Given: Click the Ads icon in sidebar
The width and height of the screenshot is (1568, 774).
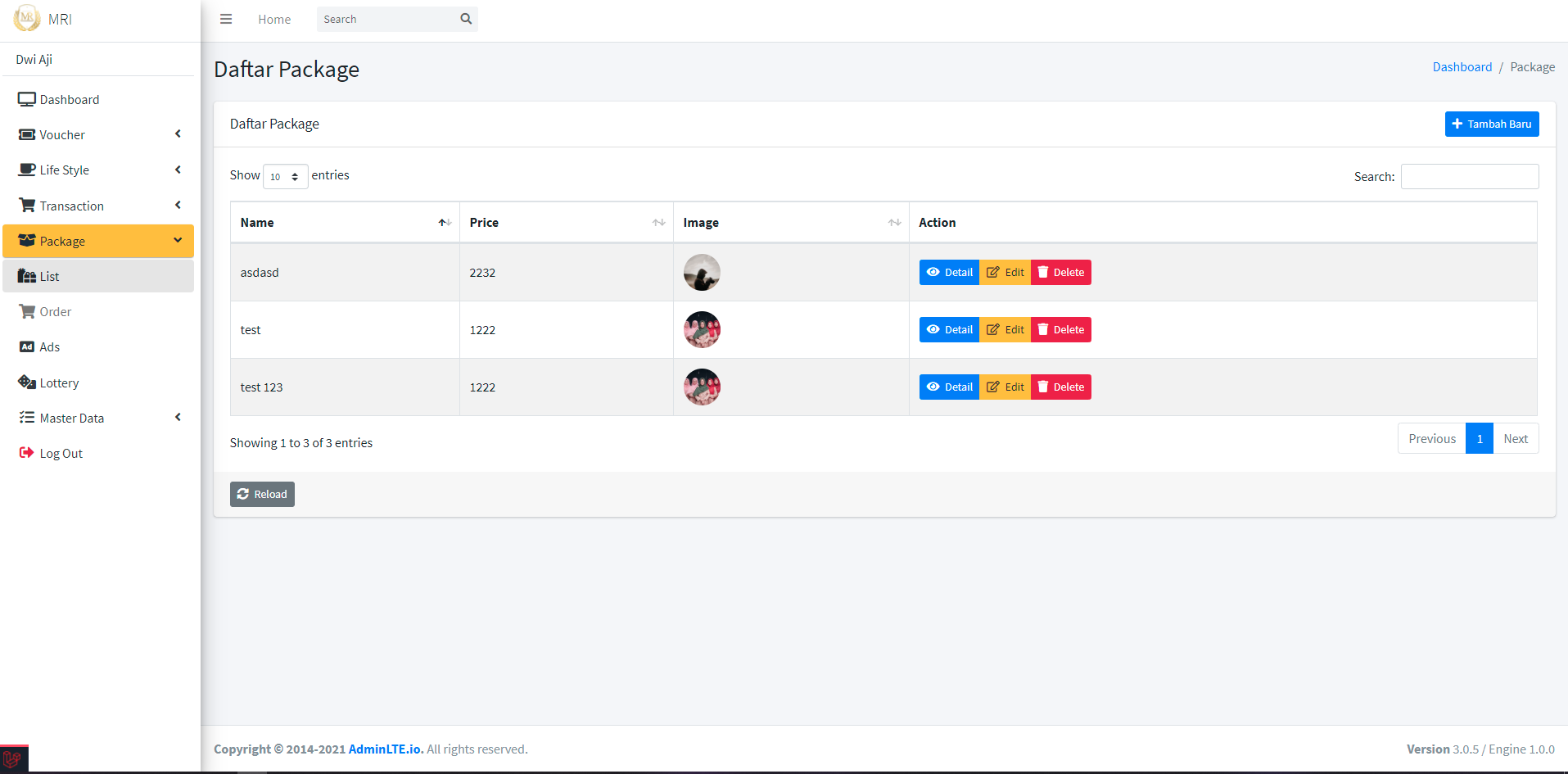Looking at the screenshot, I should 27,346.
